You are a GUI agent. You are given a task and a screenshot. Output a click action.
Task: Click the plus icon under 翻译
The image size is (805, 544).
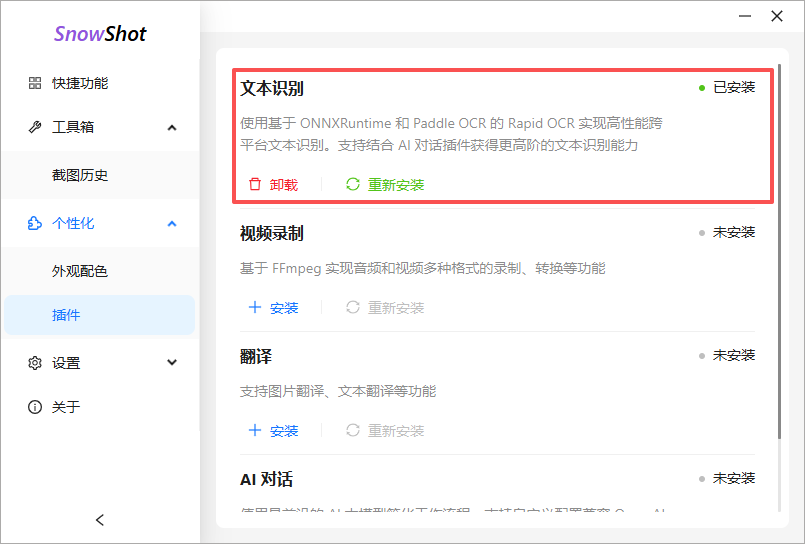click(x=255, y=430)
